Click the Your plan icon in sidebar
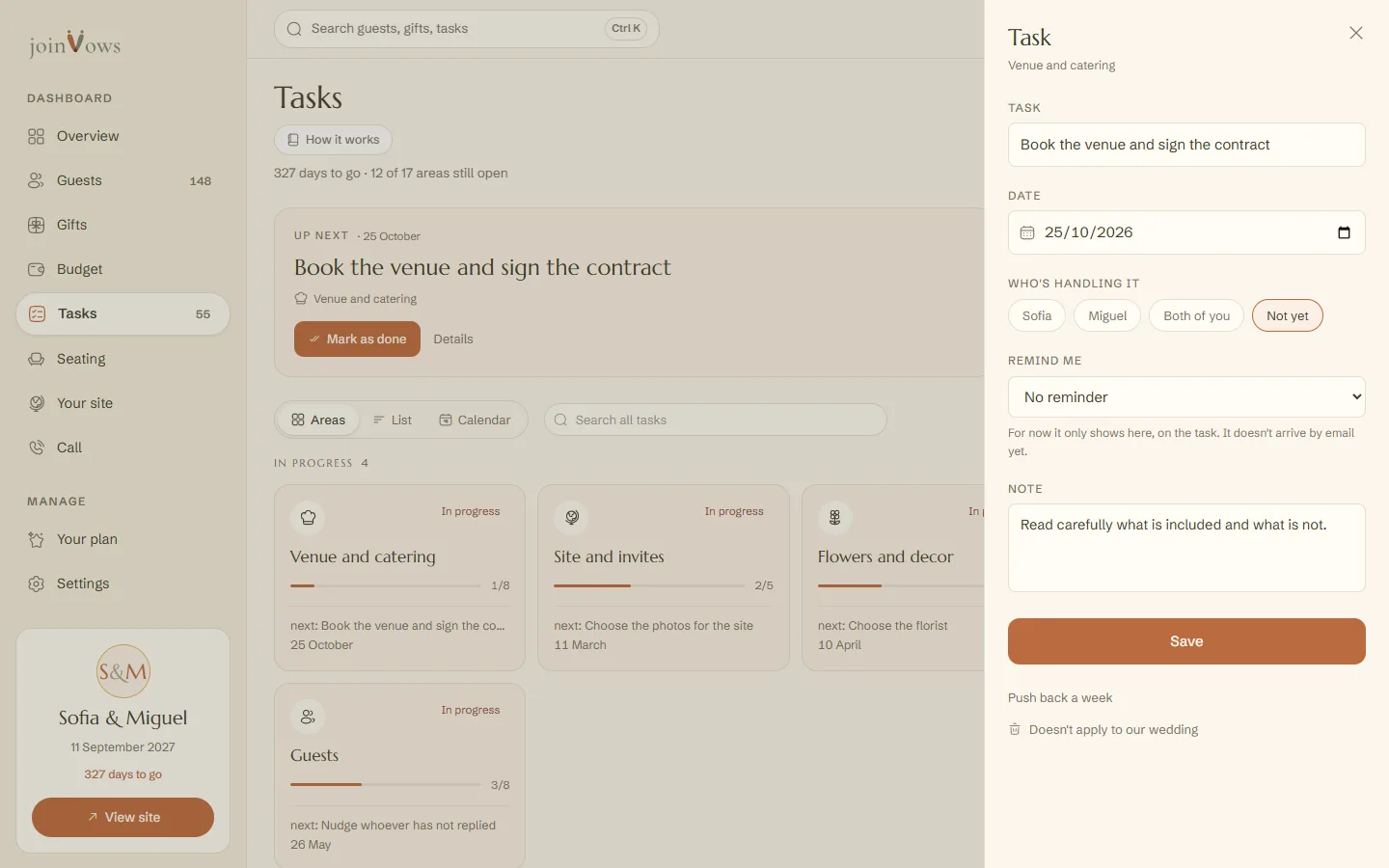The height and width of the screenshot is (868, 1389). (36, 539)
